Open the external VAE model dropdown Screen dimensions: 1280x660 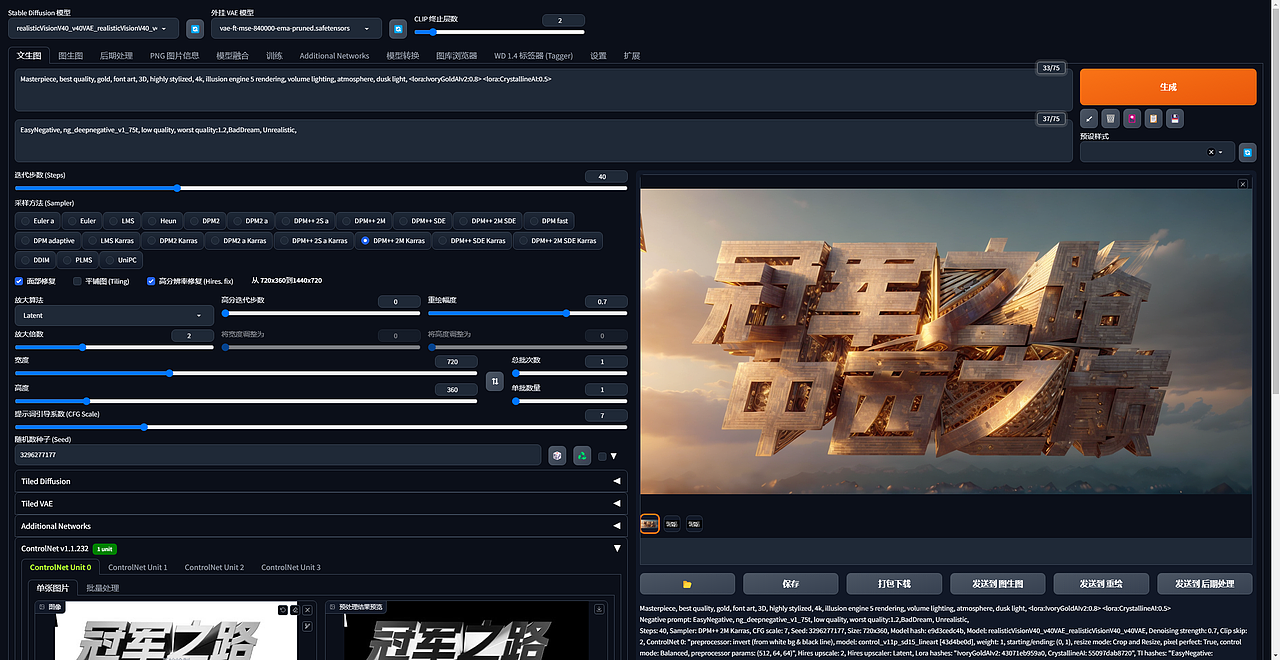pyautogui.click(x=296, y=29)
